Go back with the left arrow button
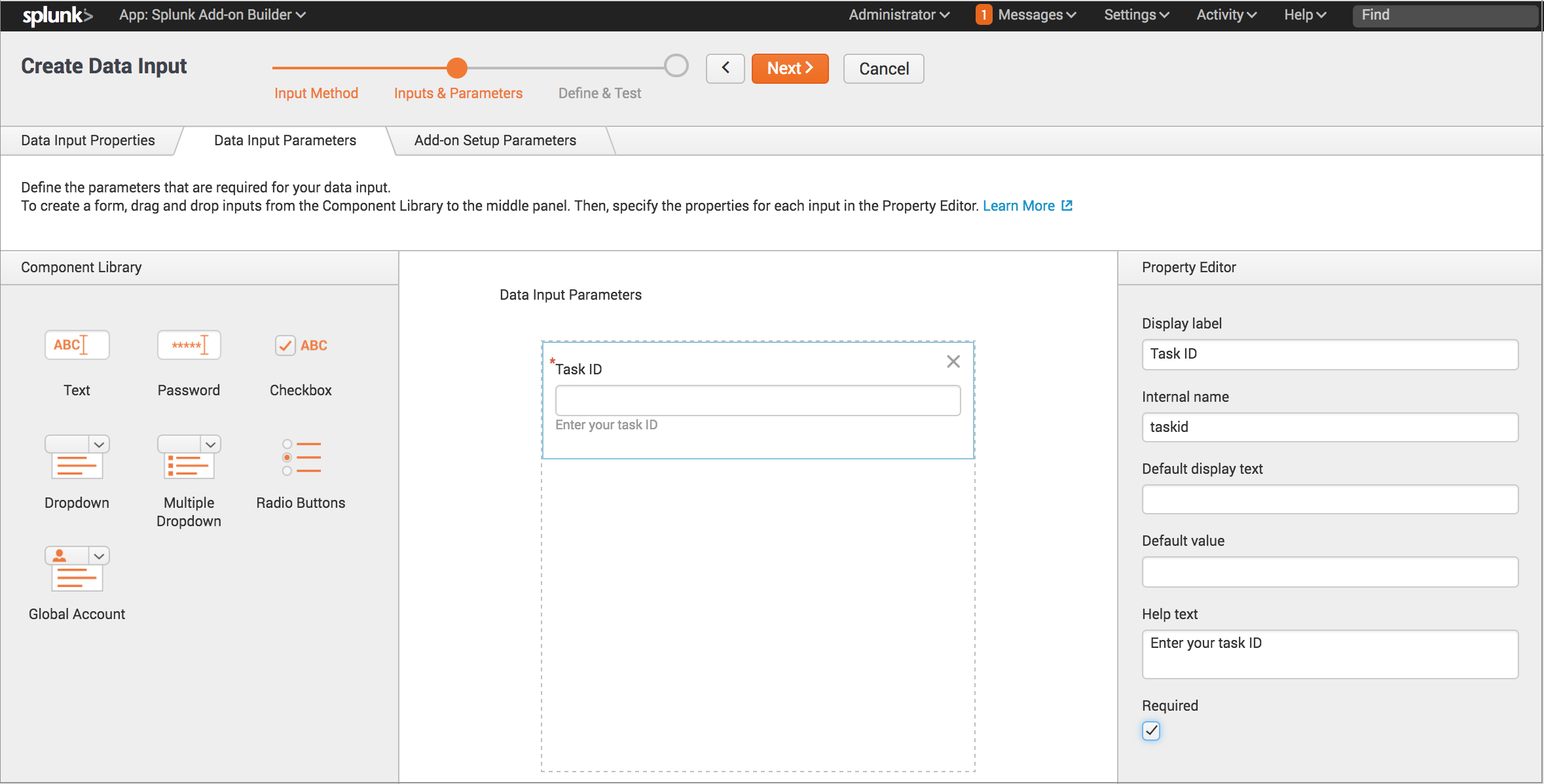The height and width of the screenshot is (784, 1544). (x=725, y=68)
